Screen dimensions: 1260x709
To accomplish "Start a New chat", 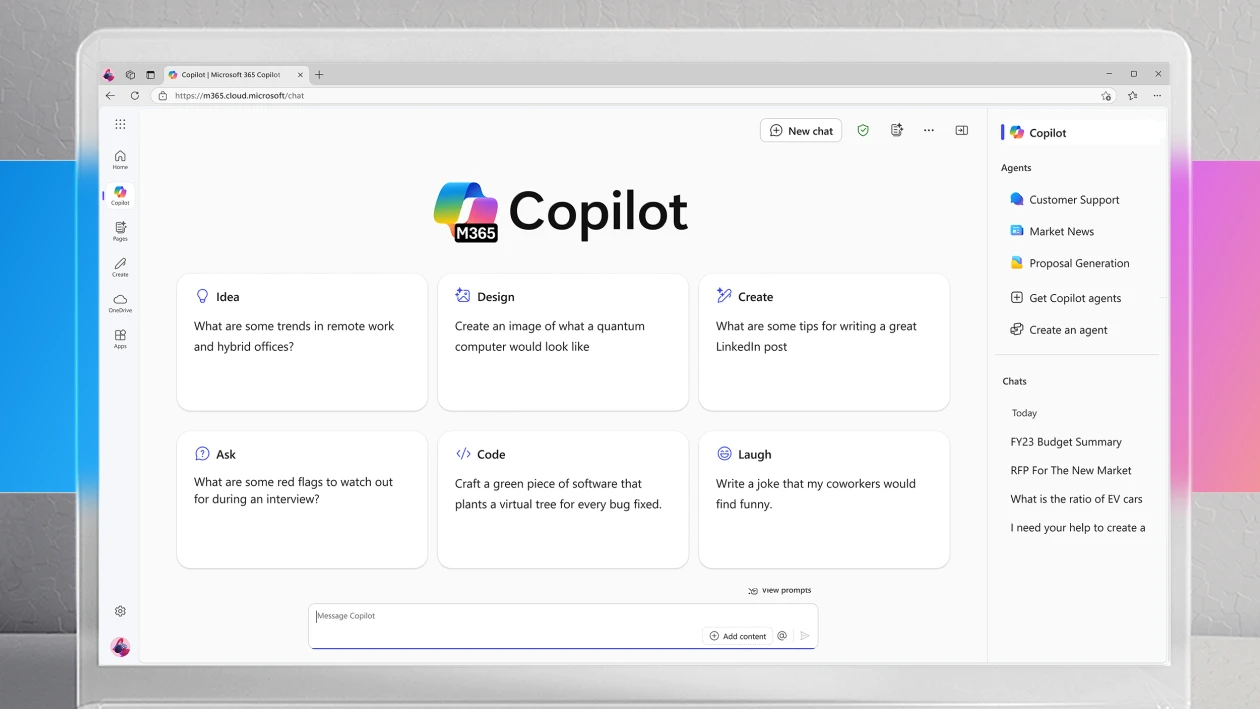I will click(800, 130).
